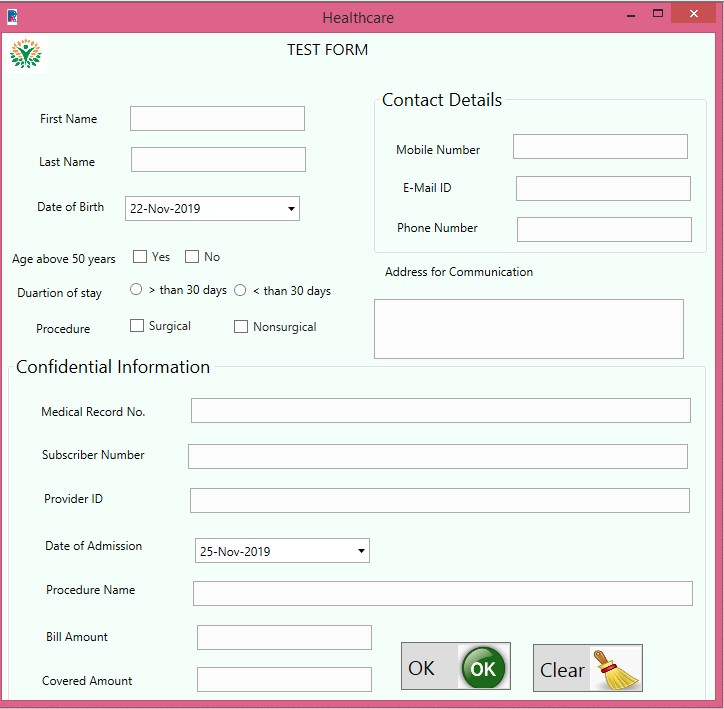Select the '< than 30 days' radio button

[x=240, y=290]
